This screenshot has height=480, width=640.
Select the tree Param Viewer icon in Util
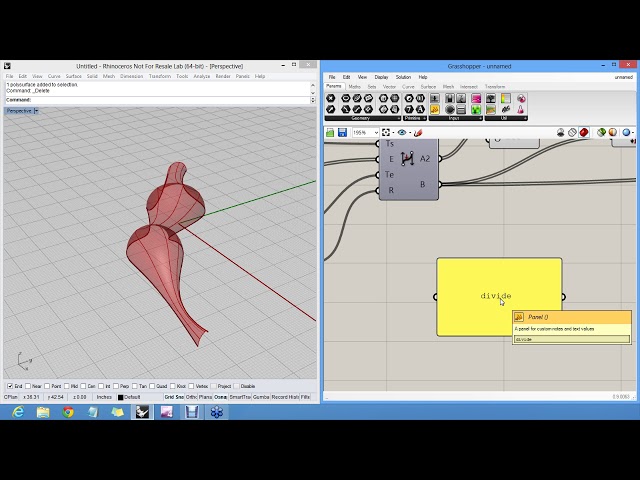491,98
